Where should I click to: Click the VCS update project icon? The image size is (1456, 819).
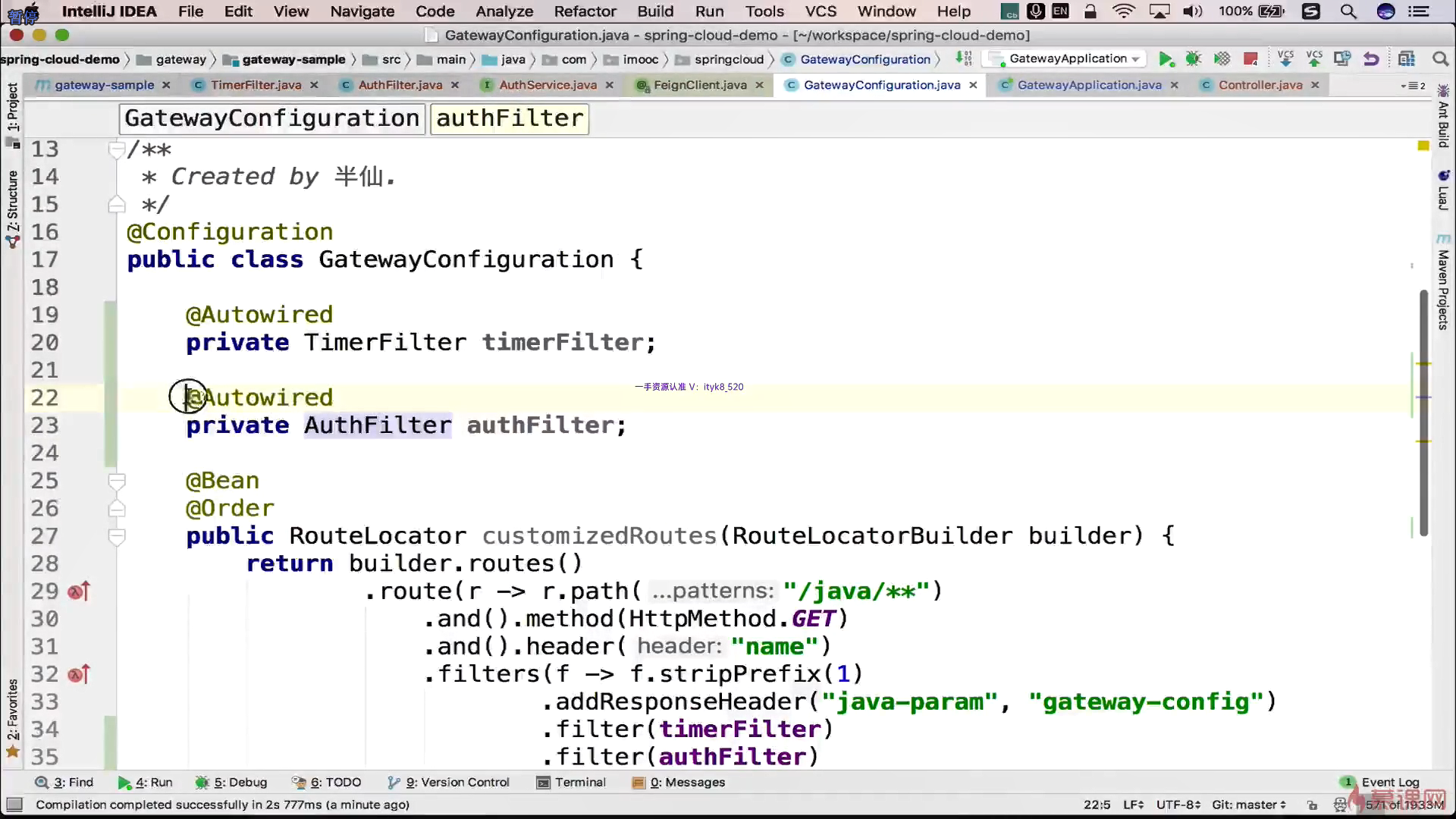(x=1285, y=59)
